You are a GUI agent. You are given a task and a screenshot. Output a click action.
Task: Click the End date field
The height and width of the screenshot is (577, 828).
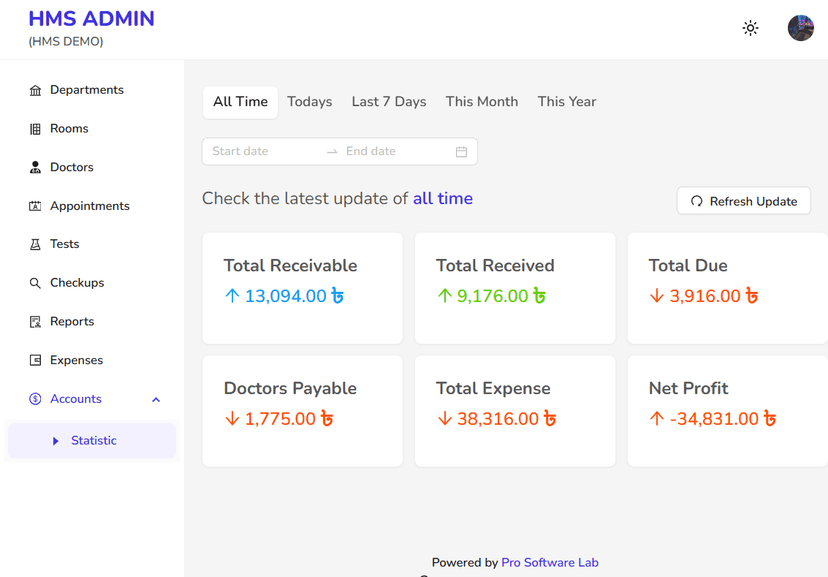pos(396,152)
